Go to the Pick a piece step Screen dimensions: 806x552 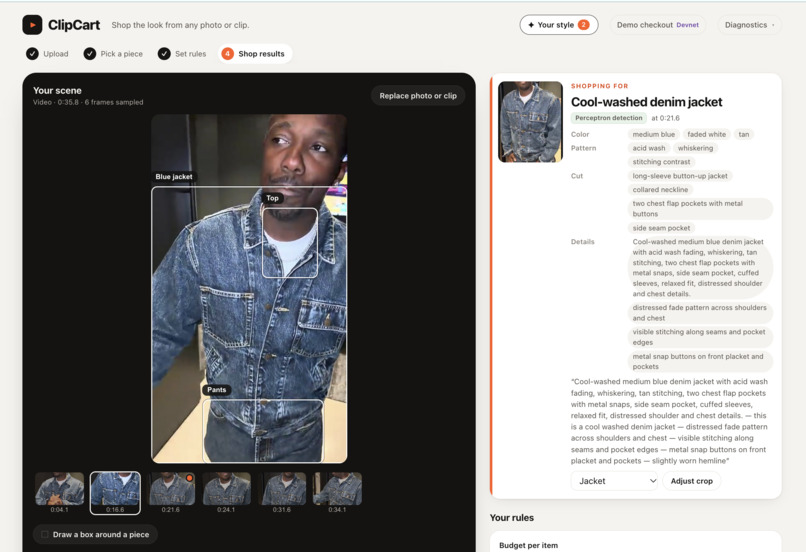113,53
